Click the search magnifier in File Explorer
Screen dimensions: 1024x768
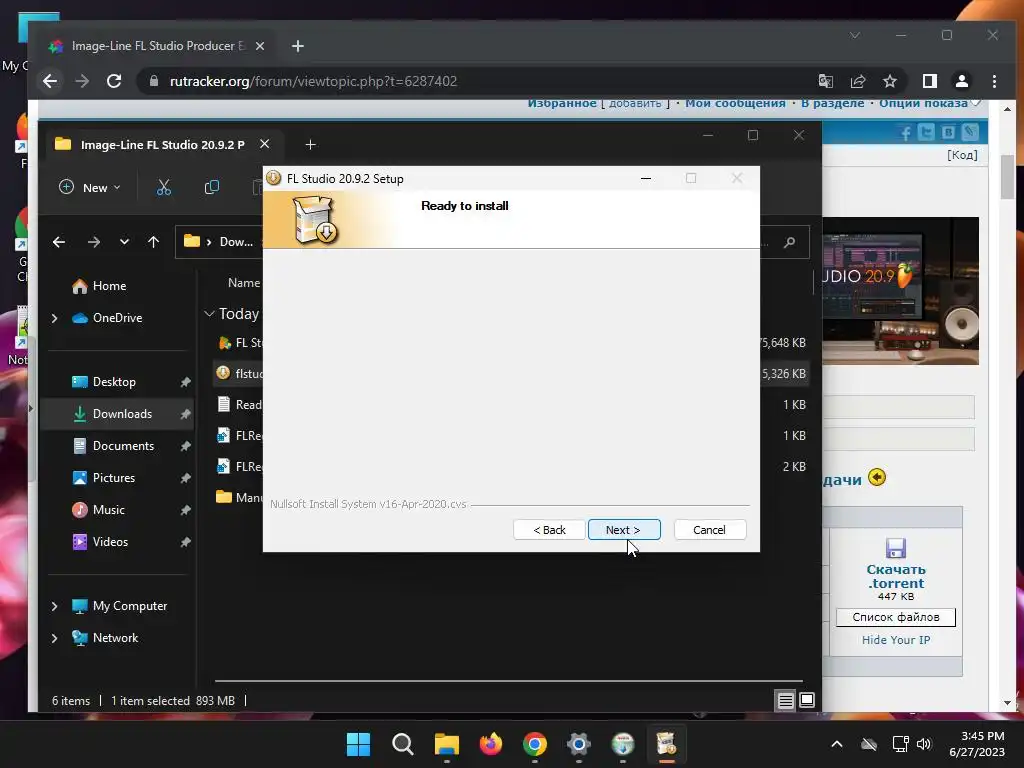tap(789, 242)
